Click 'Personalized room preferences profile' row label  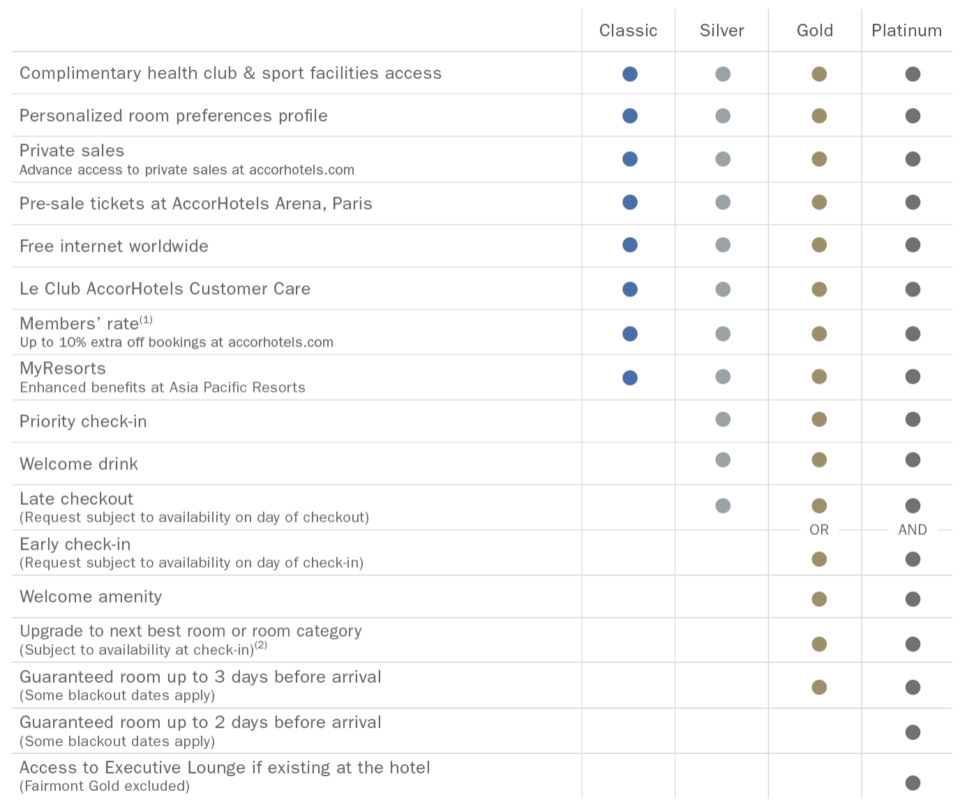click(173, 116)
